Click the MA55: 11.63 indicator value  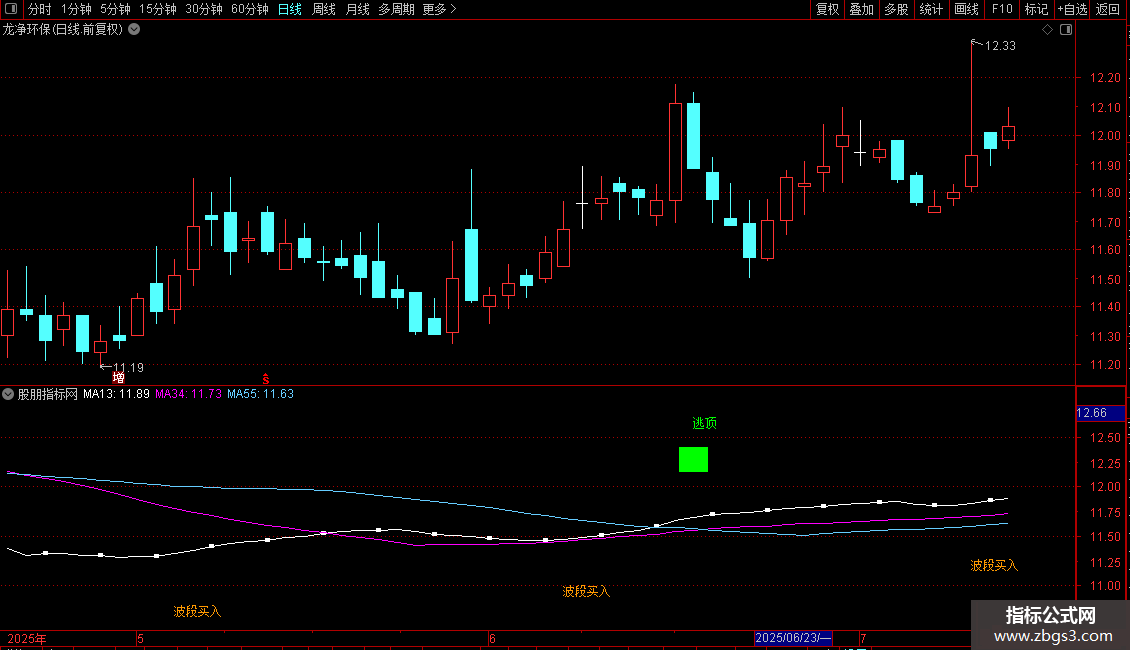click(260, 394)
